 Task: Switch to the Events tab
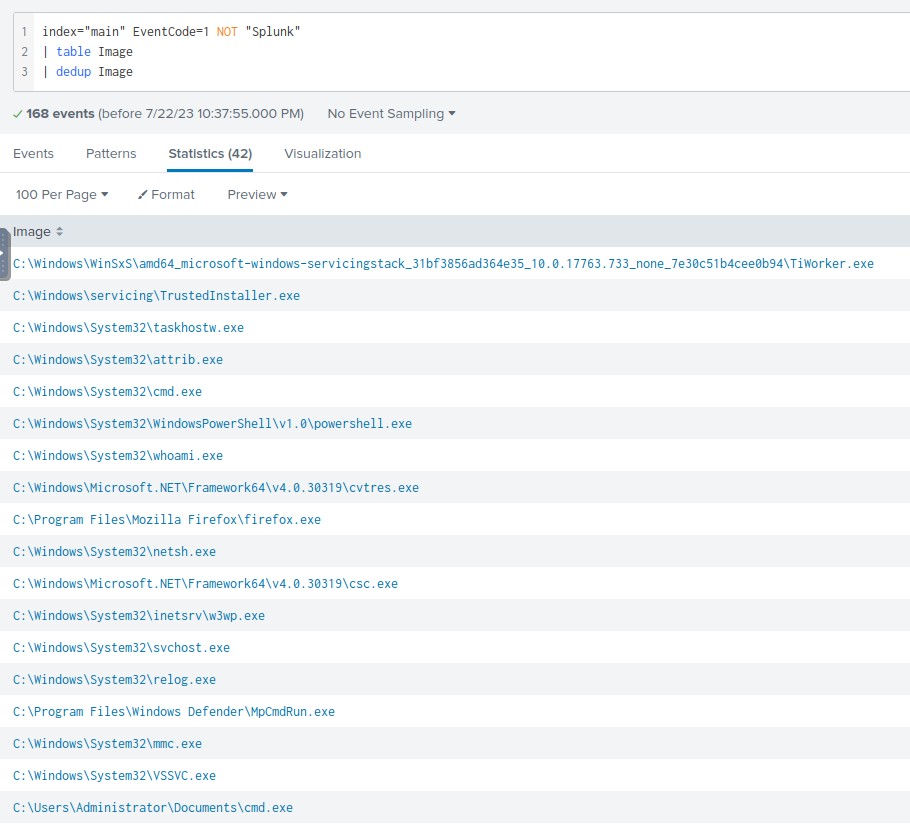click(33, 154)
